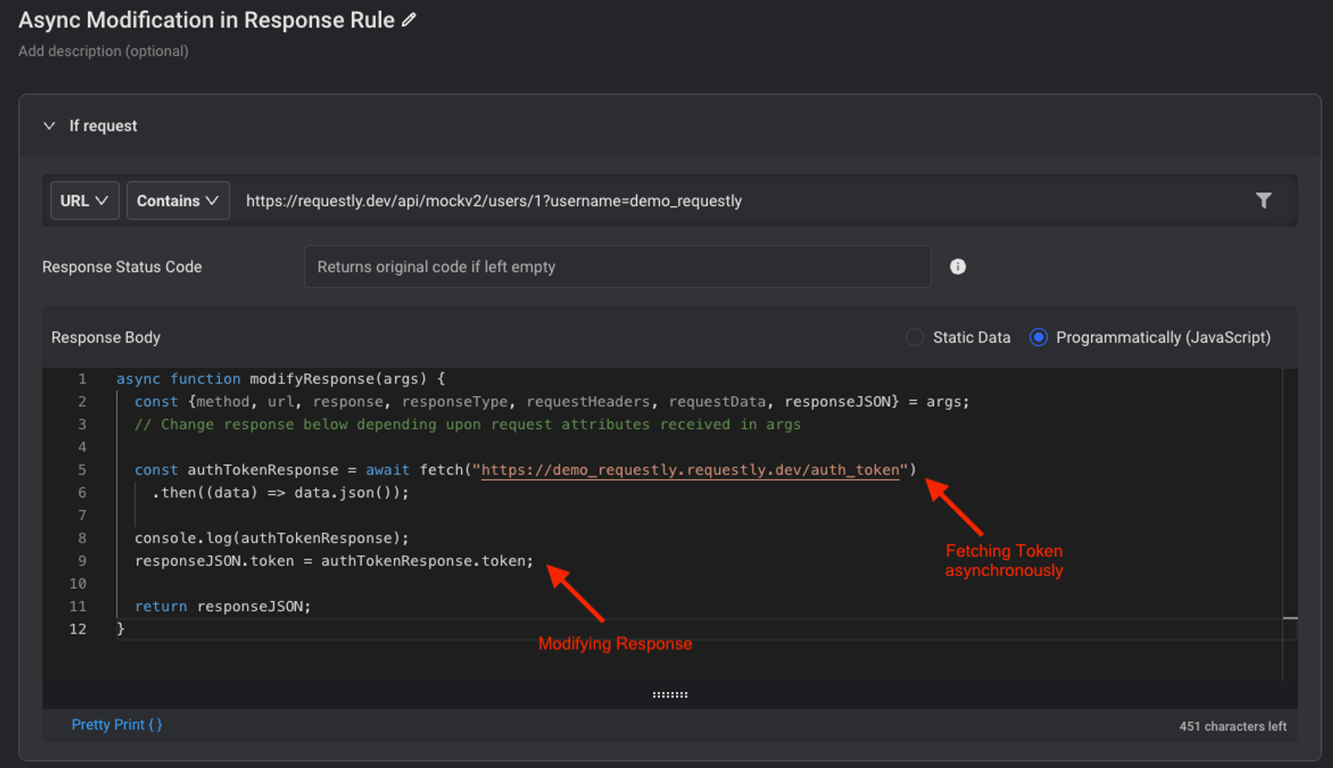Click the resize handle dots below the code editor
1333x768 pixels.
[669, 692]
